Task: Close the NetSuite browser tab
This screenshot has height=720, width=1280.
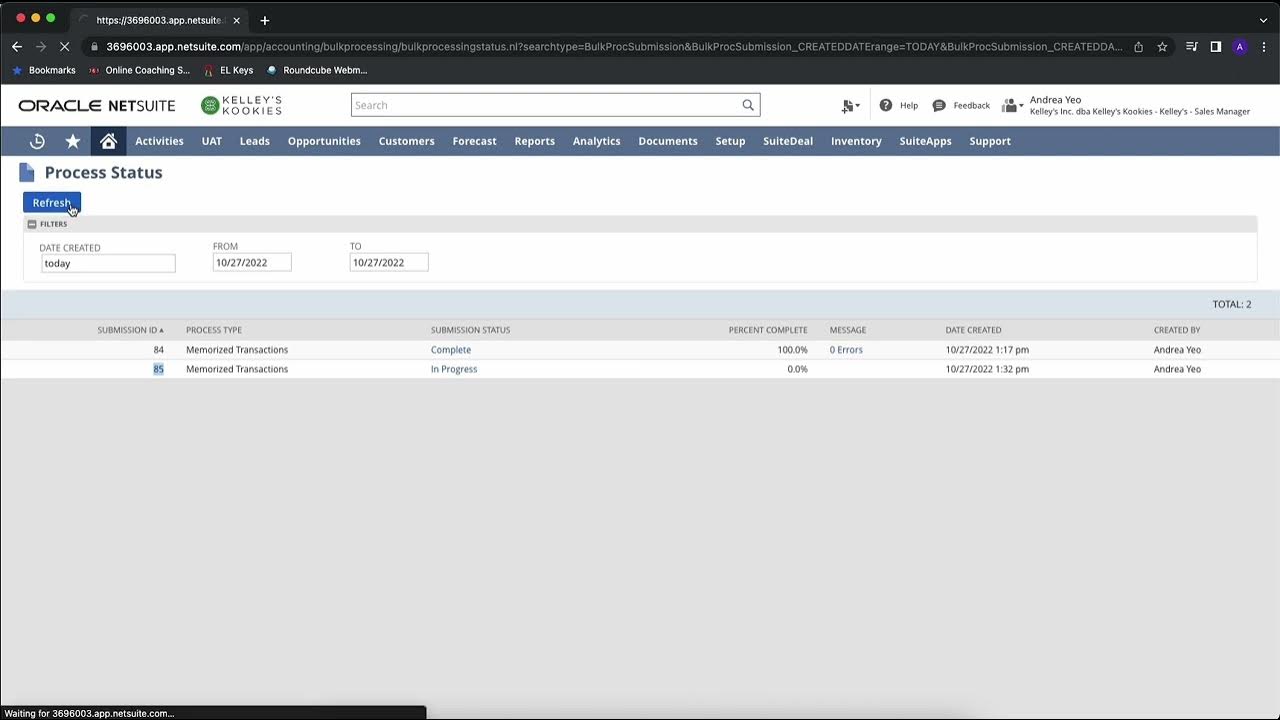Action: [x=236, y=20]
